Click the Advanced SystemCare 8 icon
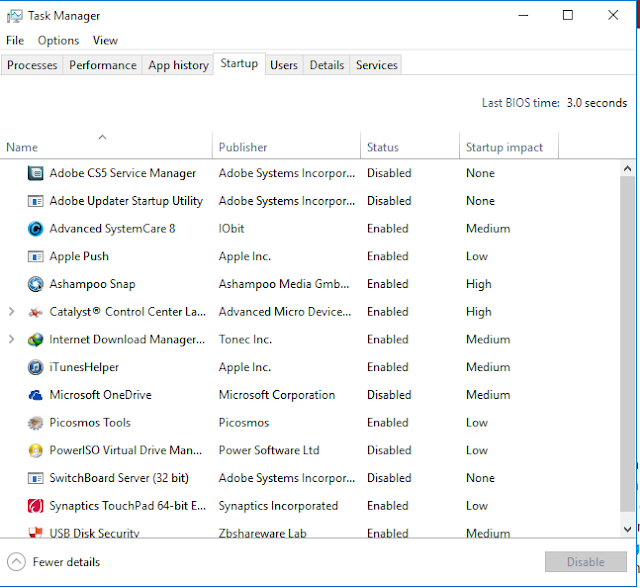This screenshot has height=588, width=640. point(36,229)
